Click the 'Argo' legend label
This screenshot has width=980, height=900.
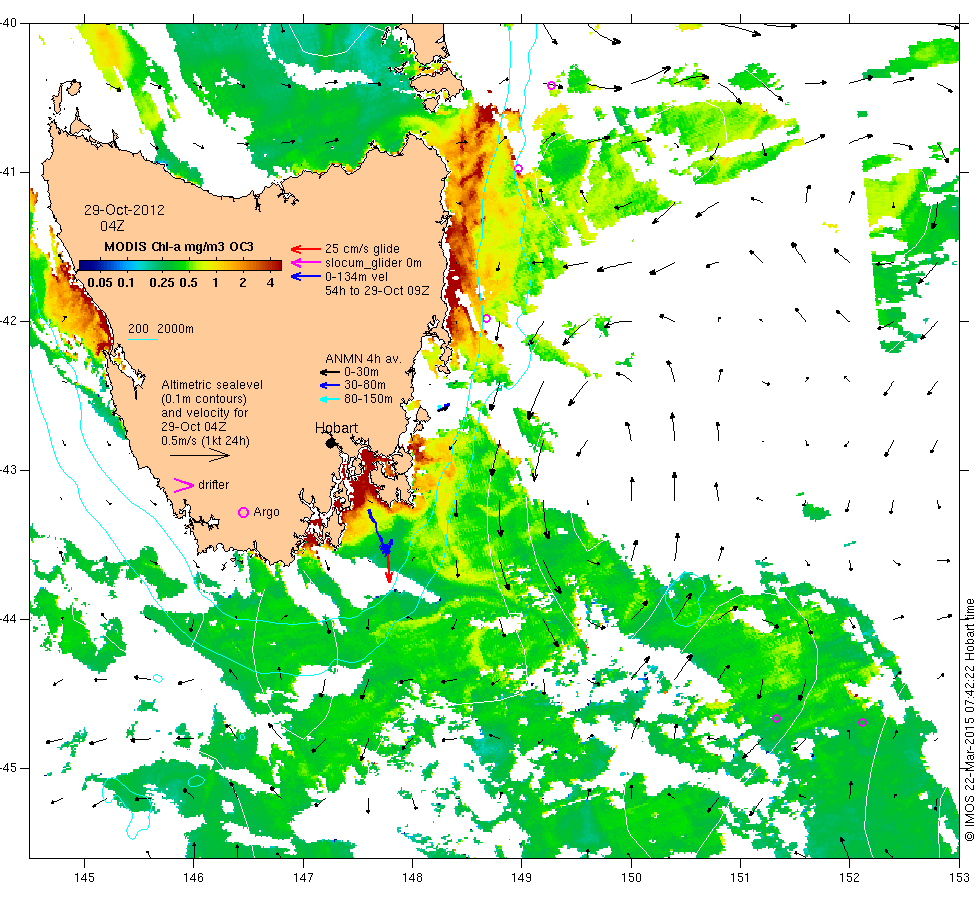pyautogui.click(x=266, y=512)
